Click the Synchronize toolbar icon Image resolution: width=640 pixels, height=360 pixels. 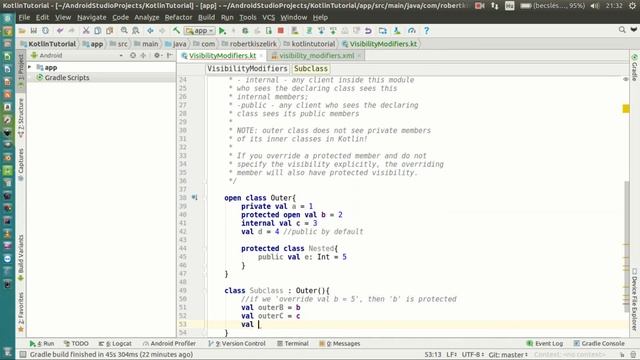coord(45,31)
